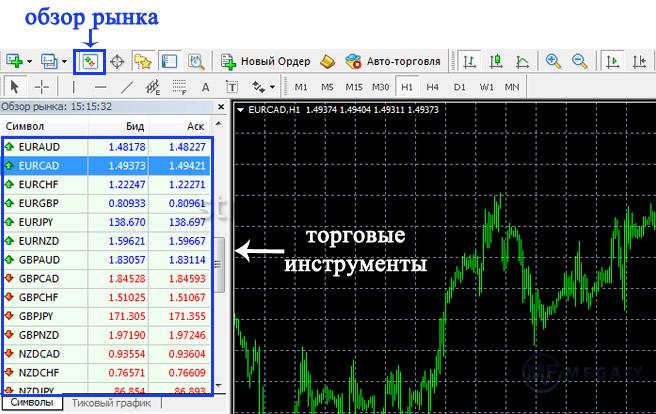Screen dimensions: 656x414
Task: Switch chart to candlestick display
Action: (496, 61)
